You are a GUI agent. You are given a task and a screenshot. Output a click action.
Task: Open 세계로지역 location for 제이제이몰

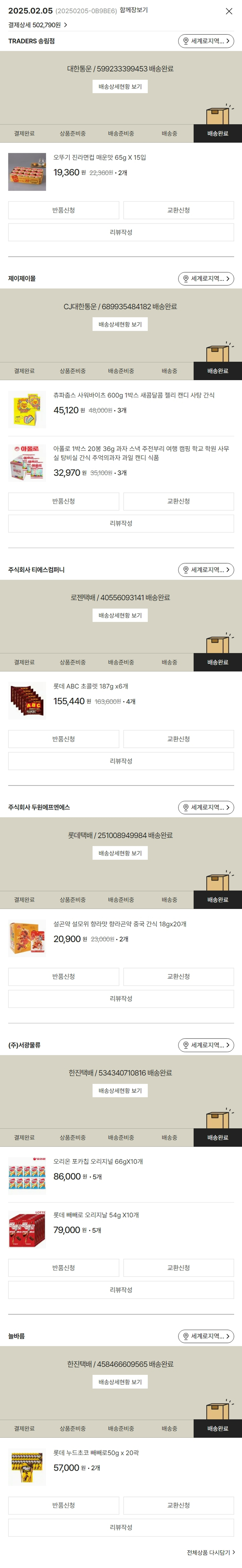click(x=206, y=279)
